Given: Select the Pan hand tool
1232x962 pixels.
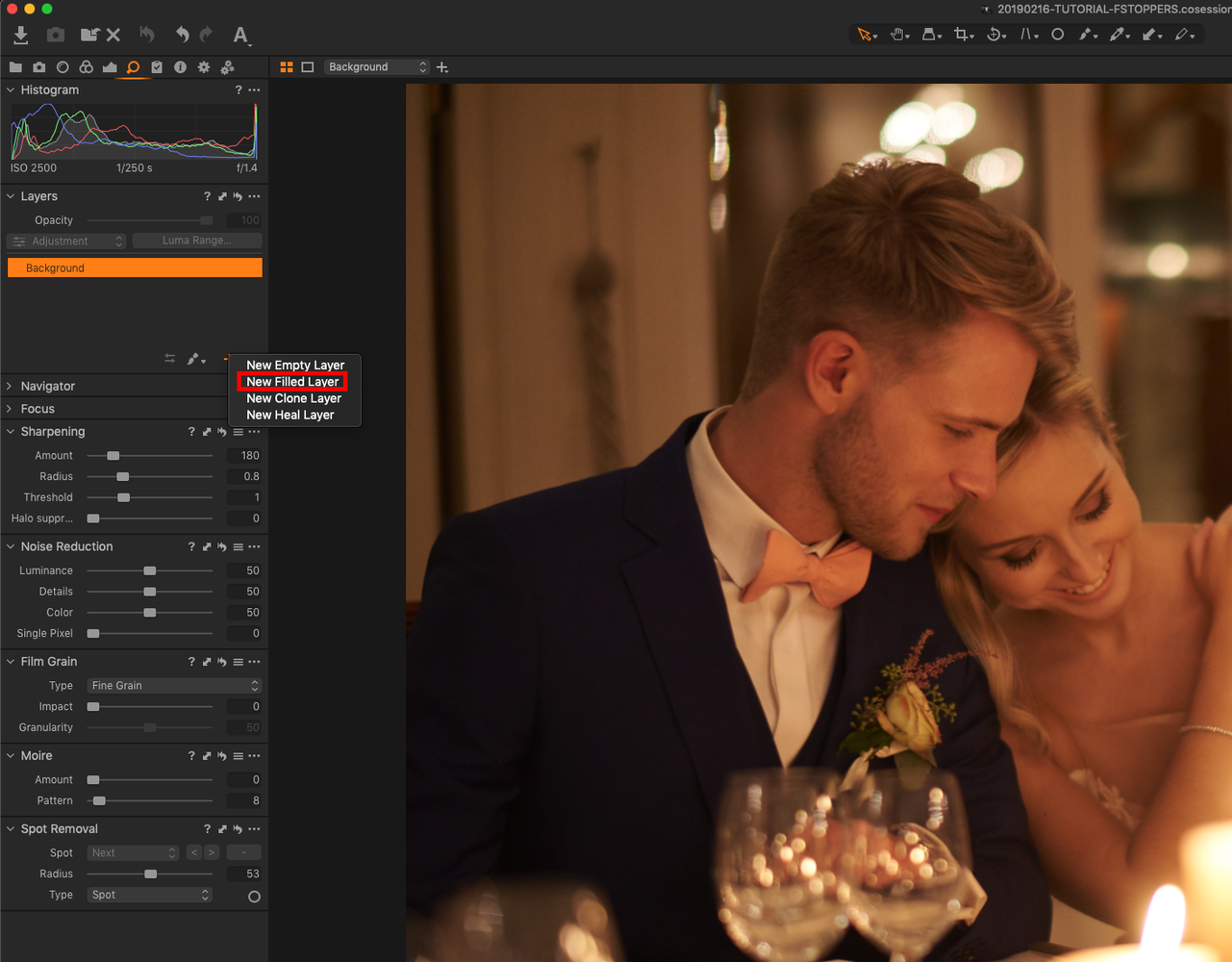Looking at the screenshot, I should pyautogui.click(x=897, y=35).
